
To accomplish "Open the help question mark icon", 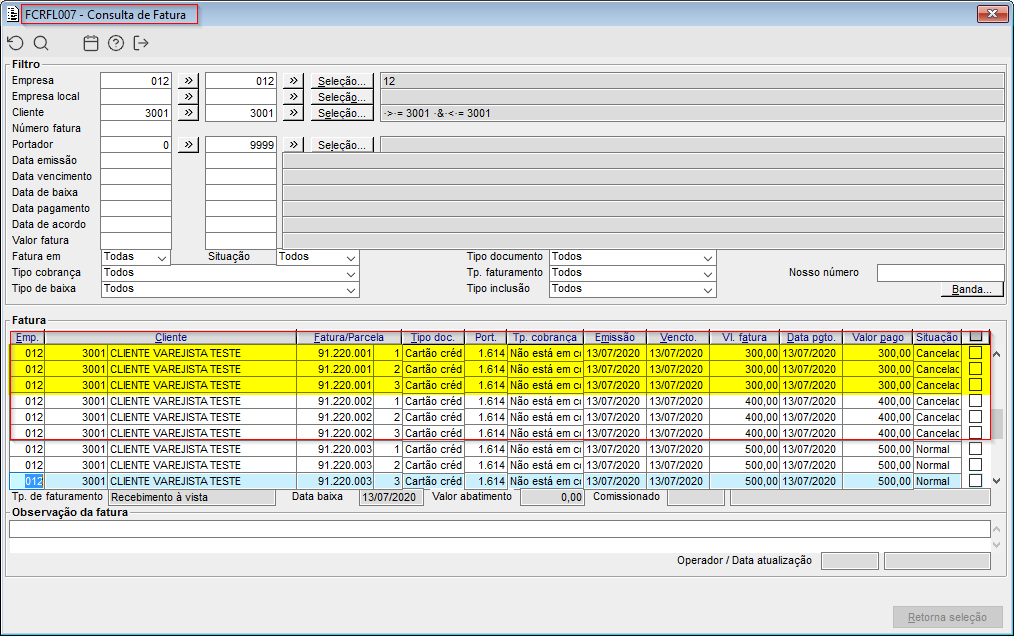I will pos(116,43).
